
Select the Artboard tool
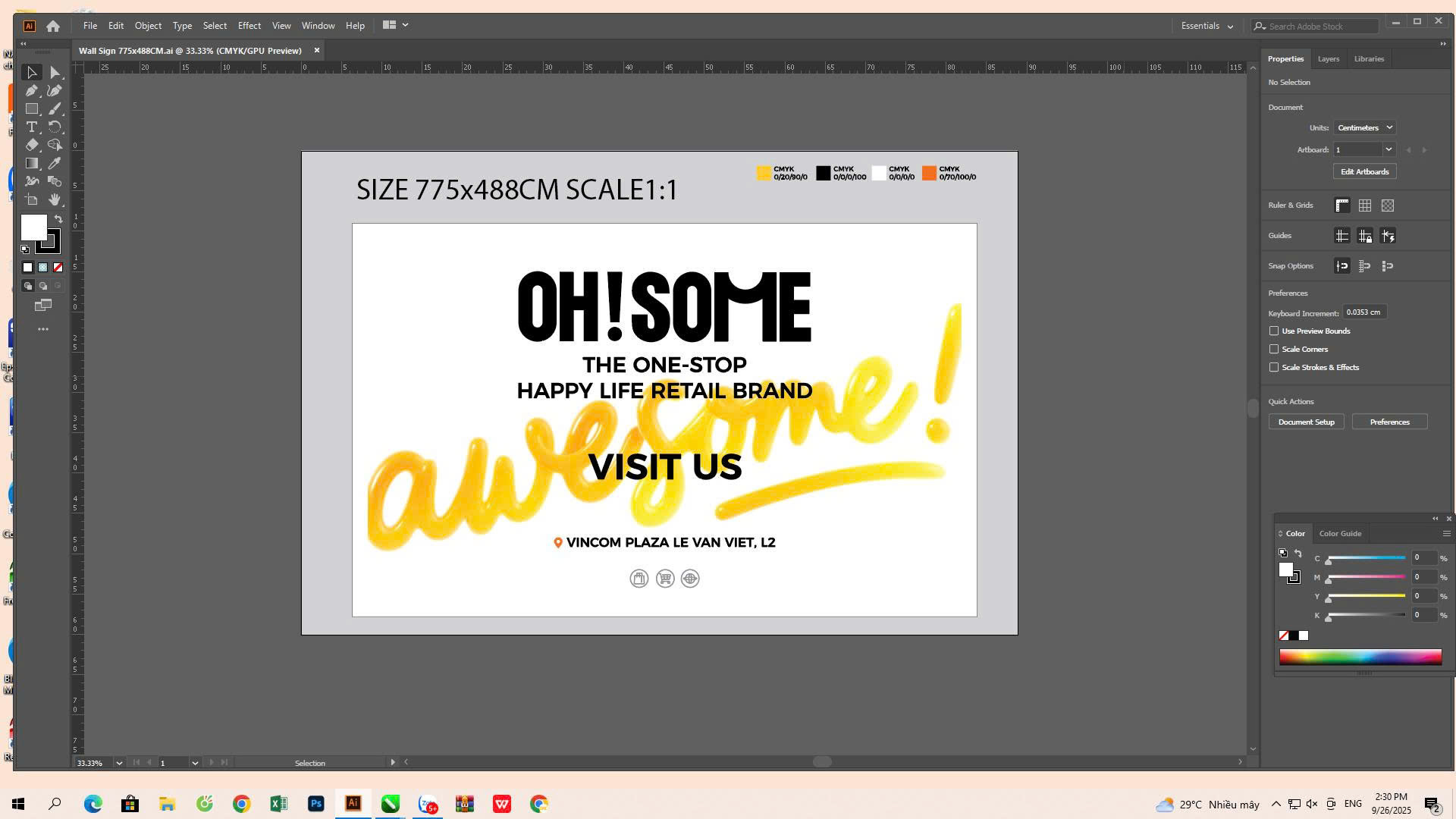click(32, 200)
